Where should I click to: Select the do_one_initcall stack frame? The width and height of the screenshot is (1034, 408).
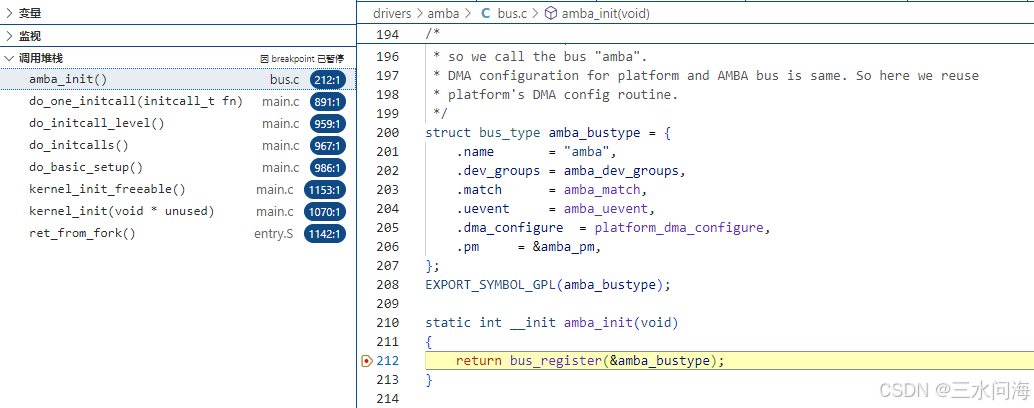[178, 102]
